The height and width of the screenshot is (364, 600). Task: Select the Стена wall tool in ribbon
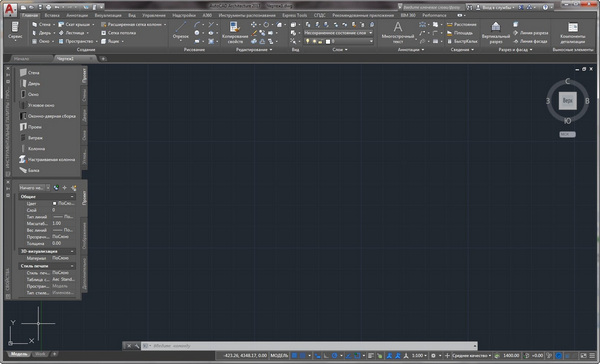[41, 24]
